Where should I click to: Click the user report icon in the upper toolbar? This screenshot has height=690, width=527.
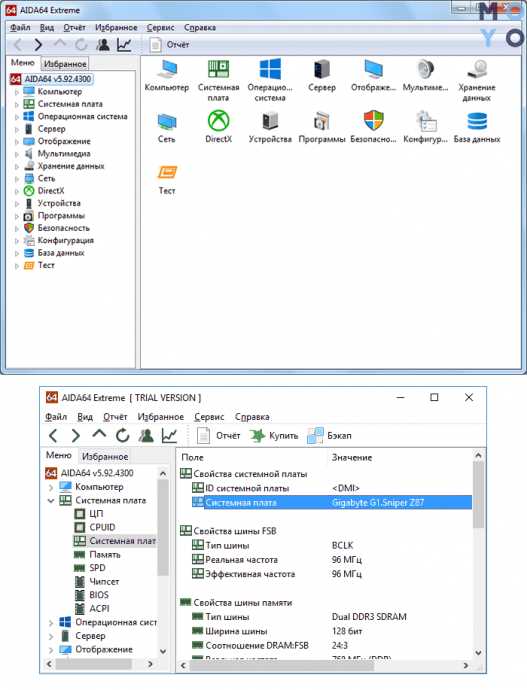point(103,44)
